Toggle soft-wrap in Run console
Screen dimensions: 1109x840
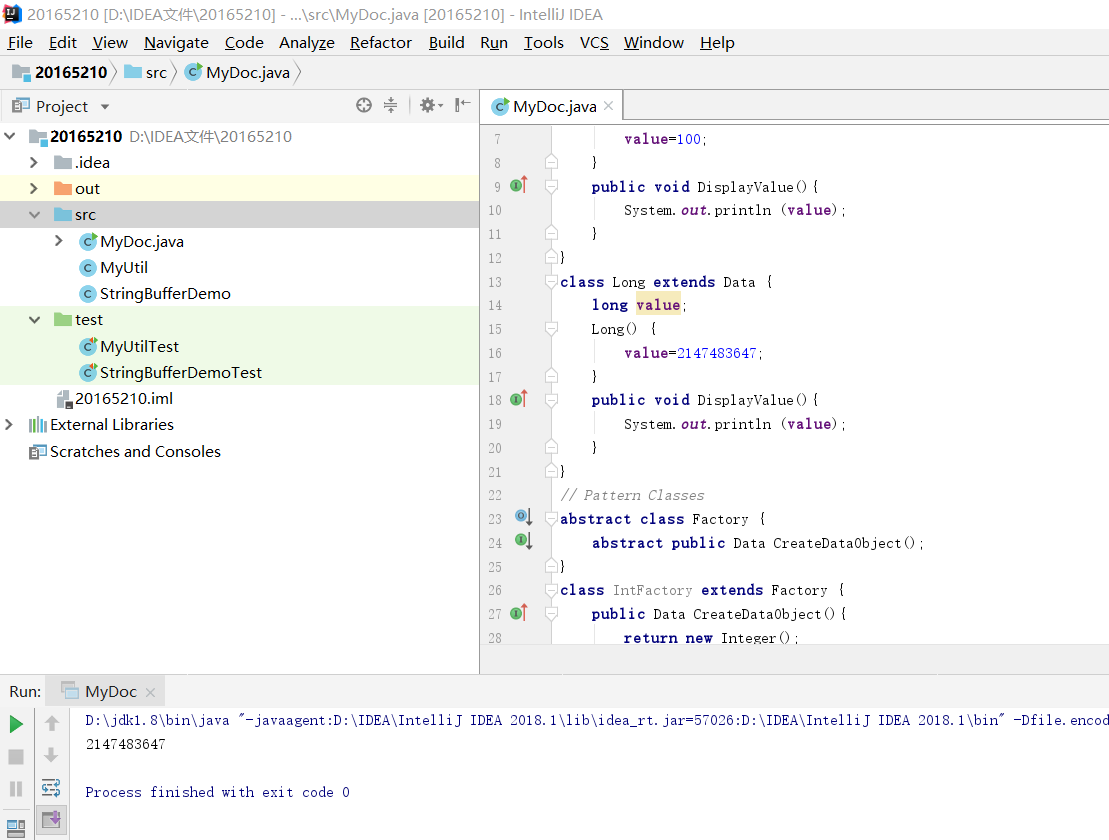point(52,788)
